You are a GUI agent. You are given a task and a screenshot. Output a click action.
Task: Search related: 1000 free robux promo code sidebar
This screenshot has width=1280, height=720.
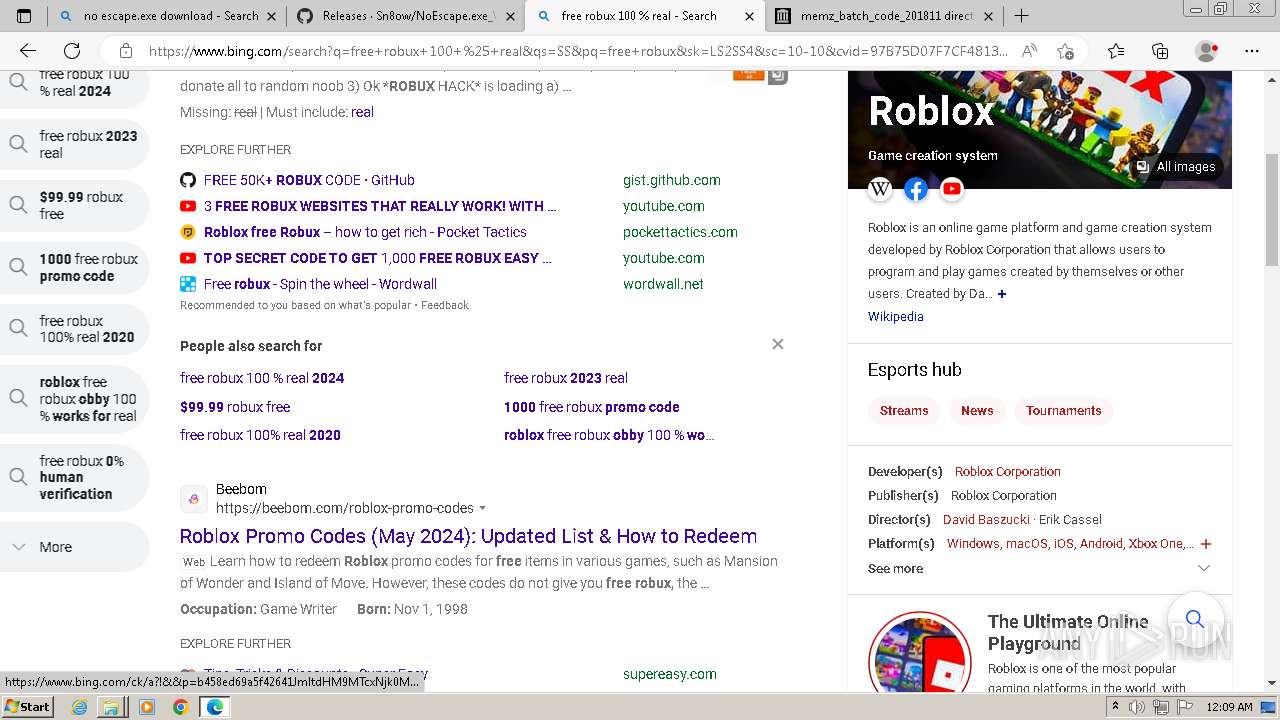[74, 267]
